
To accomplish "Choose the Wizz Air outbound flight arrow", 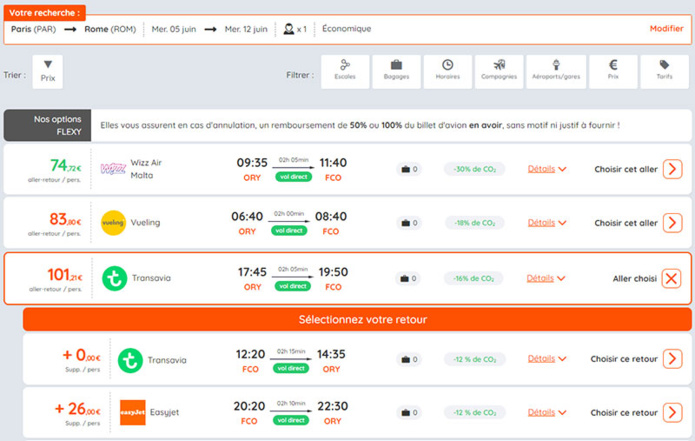I will point(672,169).
